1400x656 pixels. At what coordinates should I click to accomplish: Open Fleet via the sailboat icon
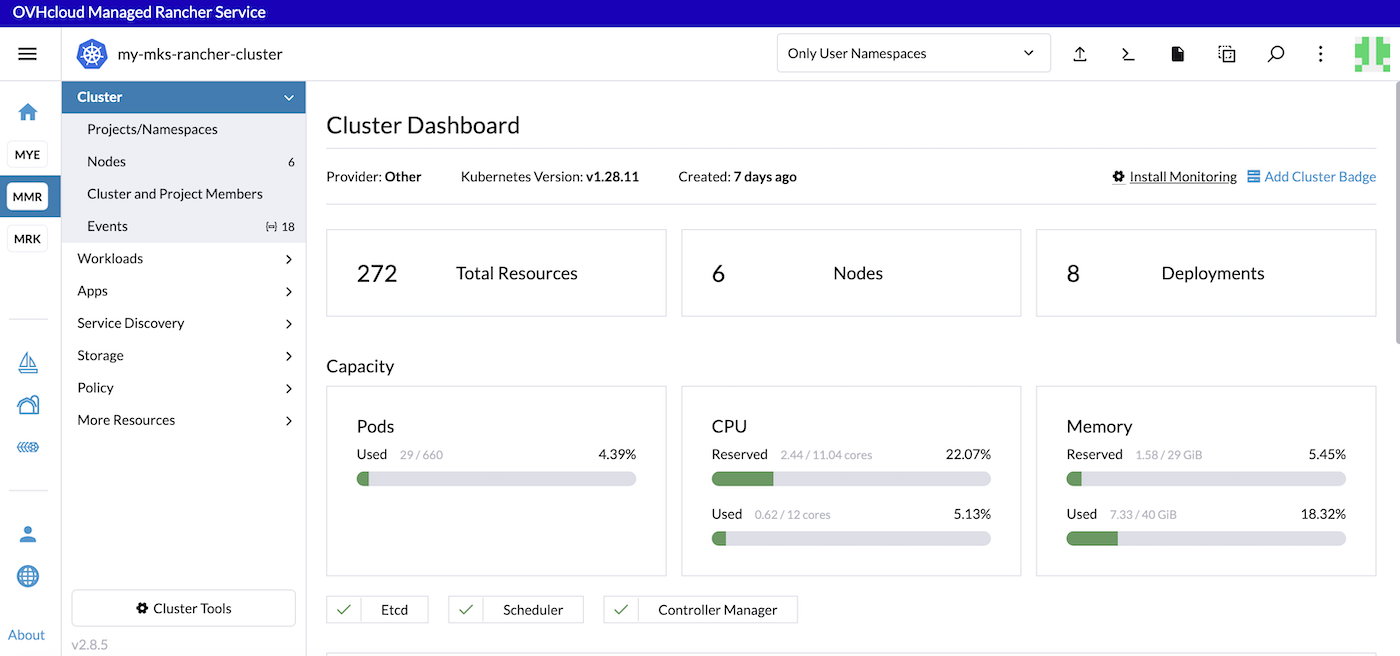pos(28,362)
